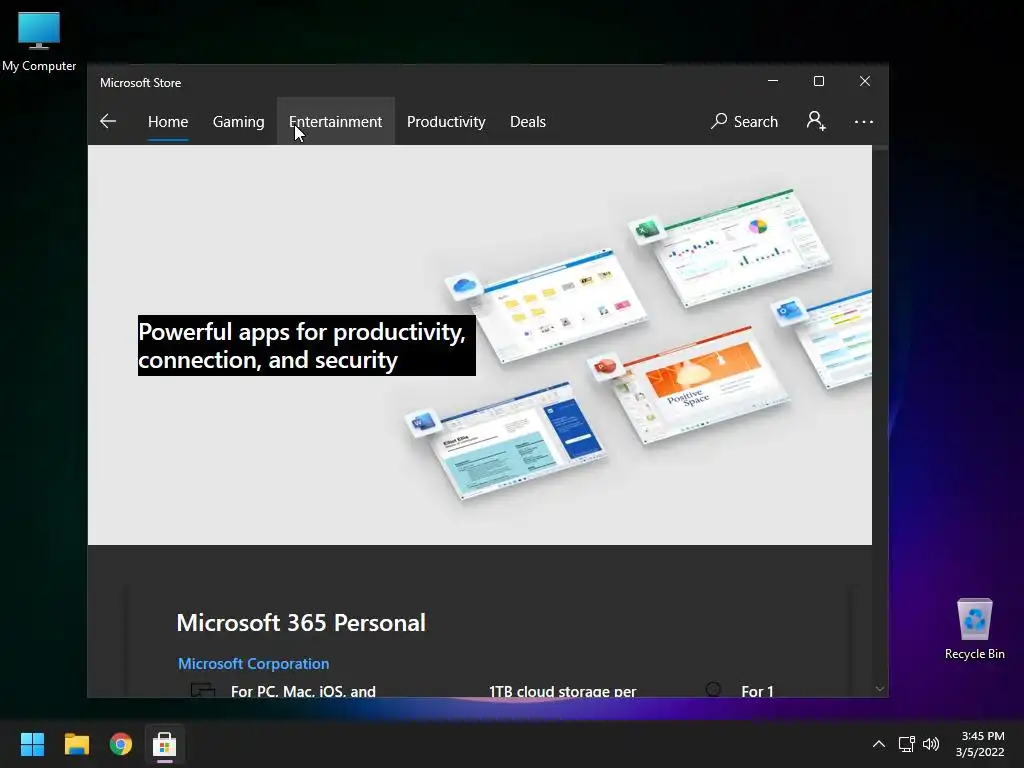
Task: Open the Deals tab
Action: 528,121
